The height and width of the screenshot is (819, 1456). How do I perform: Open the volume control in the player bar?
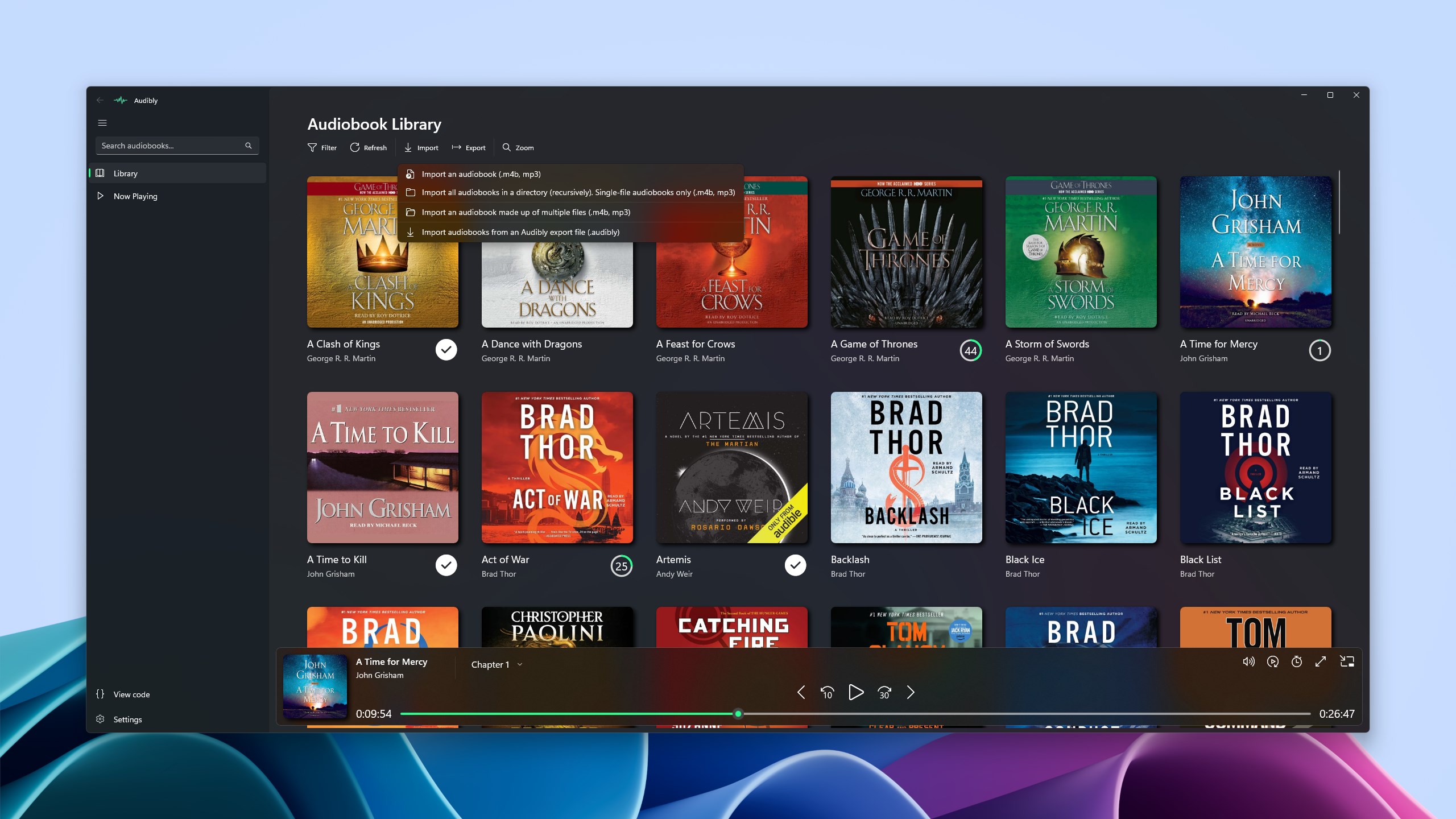tap(1248, 661)
